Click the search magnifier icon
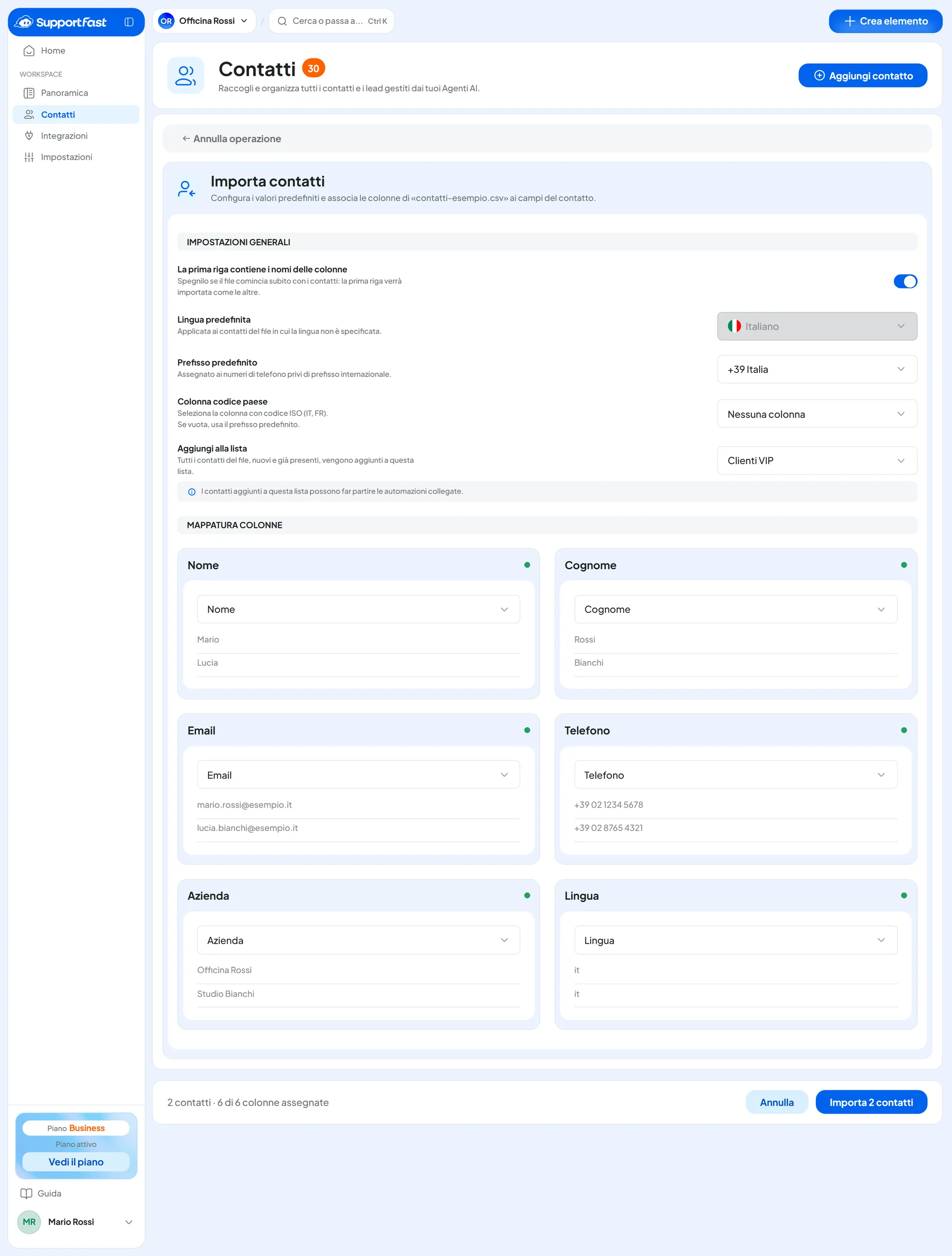This screenshot has width=952, height=1256. click(282, 21)
